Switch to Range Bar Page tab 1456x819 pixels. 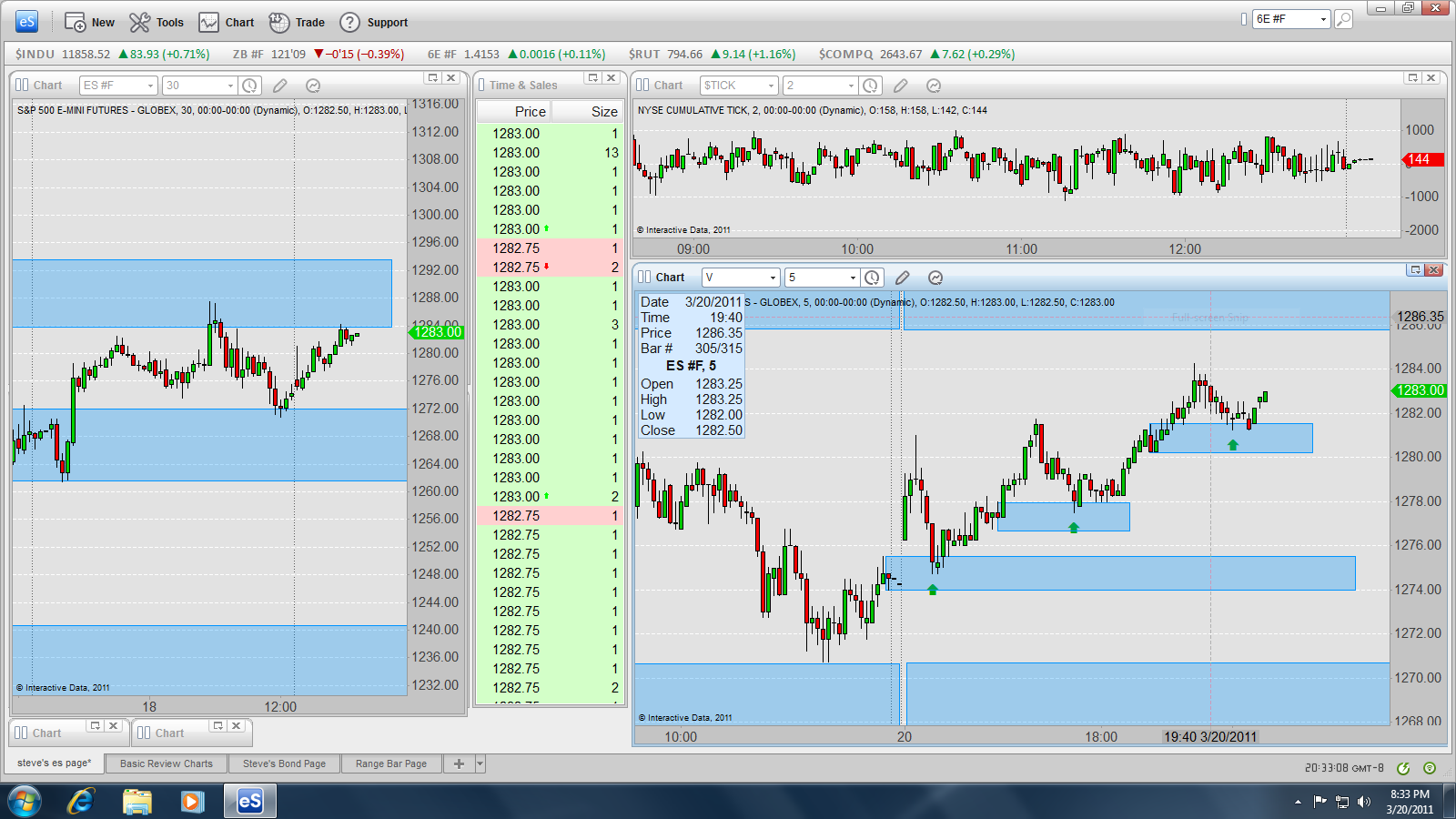pyautogui.click(x=391, y=764)
